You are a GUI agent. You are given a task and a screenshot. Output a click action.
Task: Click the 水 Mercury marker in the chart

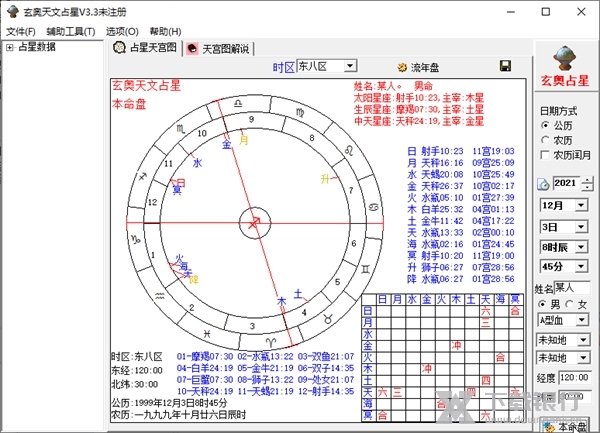pyautogui.click(x=197, y=163)
